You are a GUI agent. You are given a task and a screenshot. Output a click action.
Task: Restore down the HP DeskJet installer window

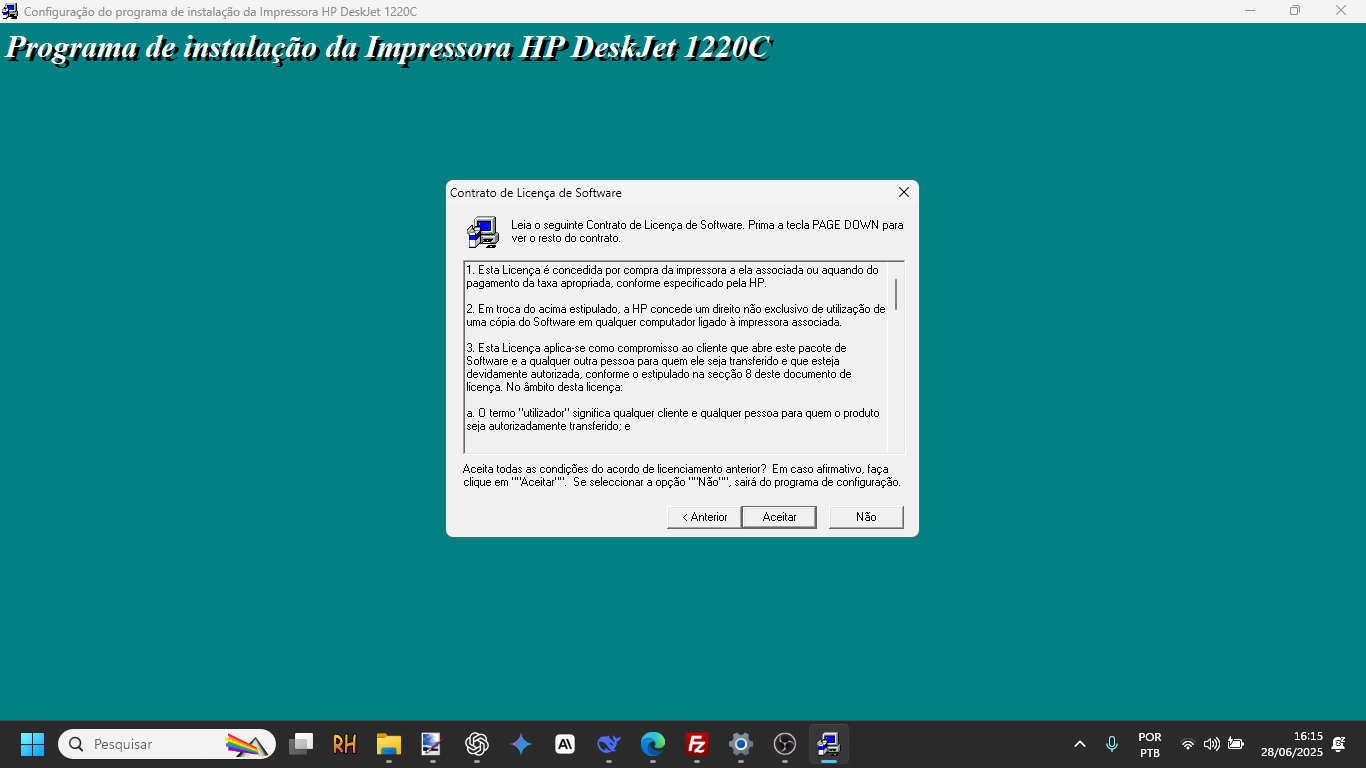(x=1295, y=11)
